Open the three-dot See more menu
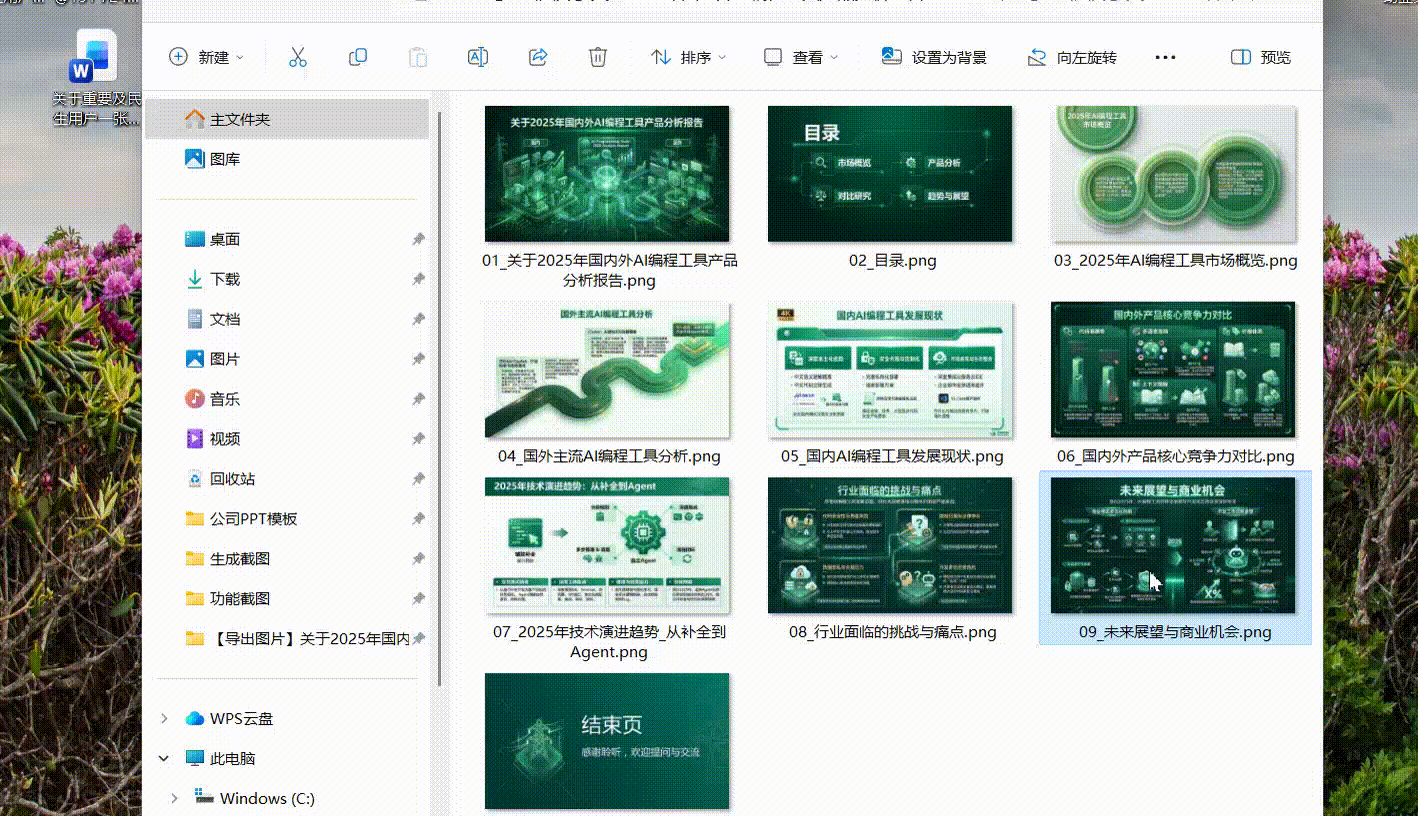The image size is (1418, 816). tap(1165, 57)
